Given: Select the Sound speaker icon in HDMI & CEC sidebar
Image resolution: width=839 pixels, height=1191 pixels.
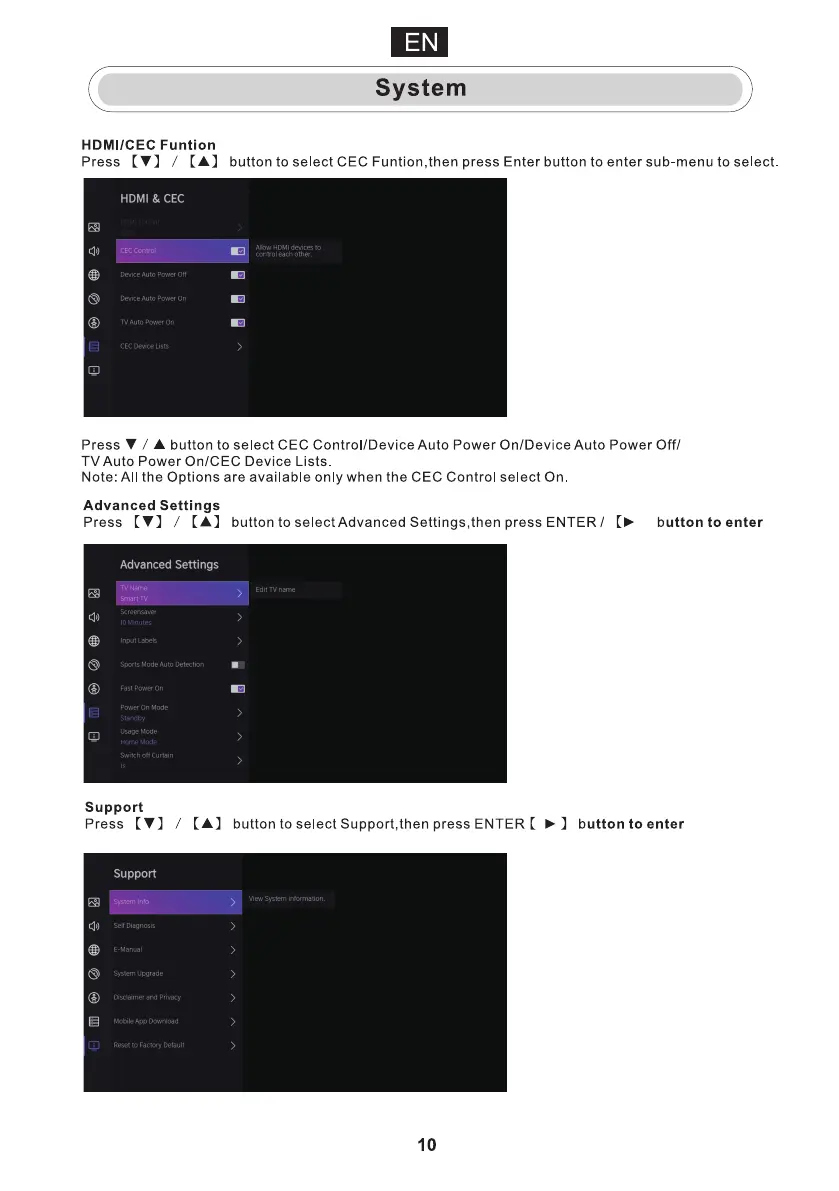Looking at the screenshot, I should point(94,251).
